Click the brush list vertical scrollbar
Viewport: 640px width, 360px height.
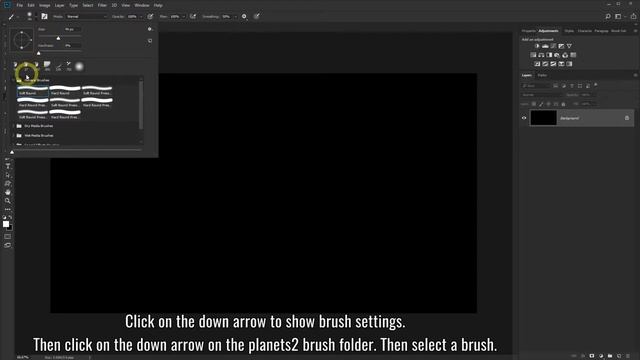click(141, 105)
